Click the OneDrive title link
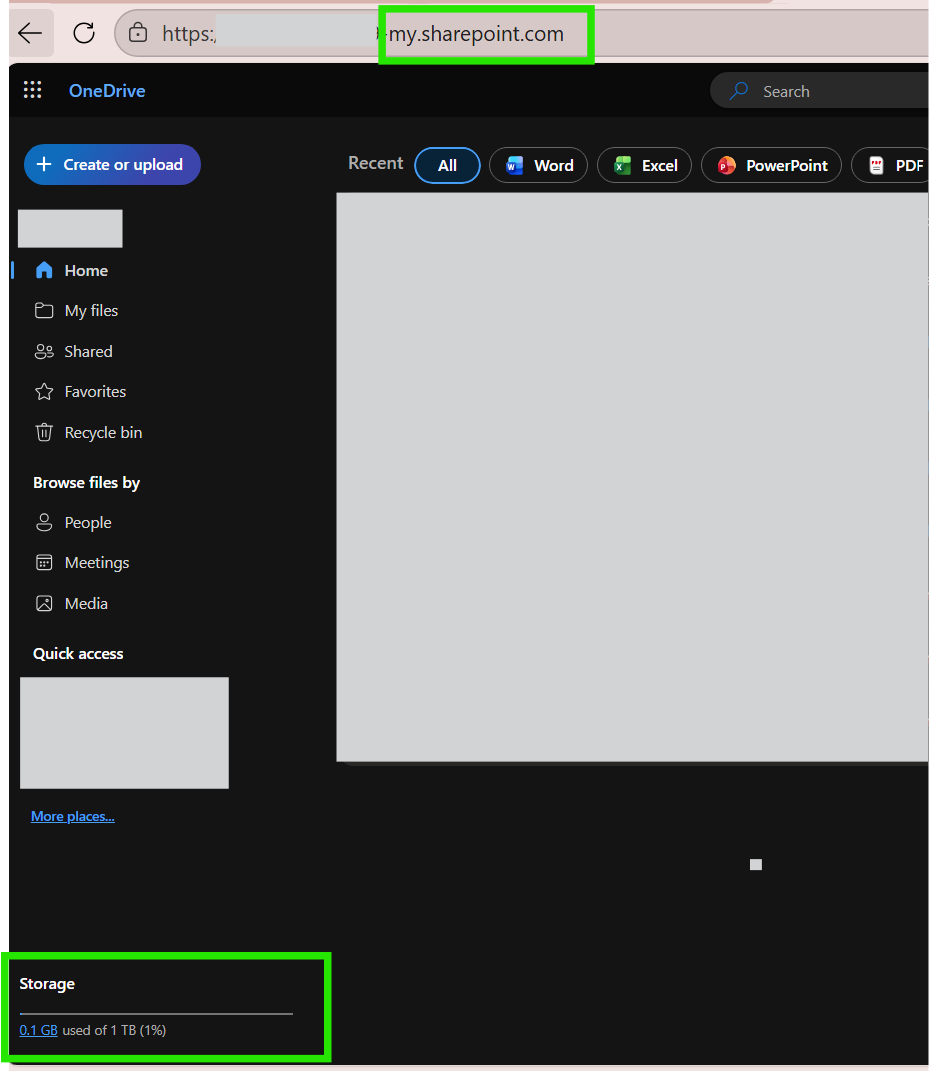The width and height of the screenshot is (929, 1071). coord(107,91)
